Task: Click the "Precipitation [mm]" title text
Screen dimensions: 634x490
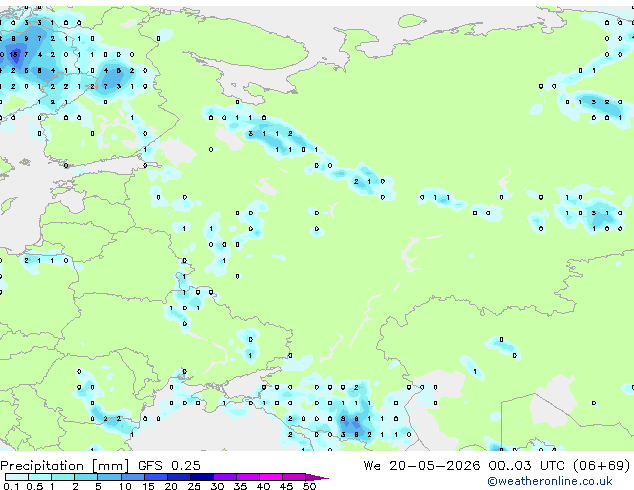Action: point(65,466)
